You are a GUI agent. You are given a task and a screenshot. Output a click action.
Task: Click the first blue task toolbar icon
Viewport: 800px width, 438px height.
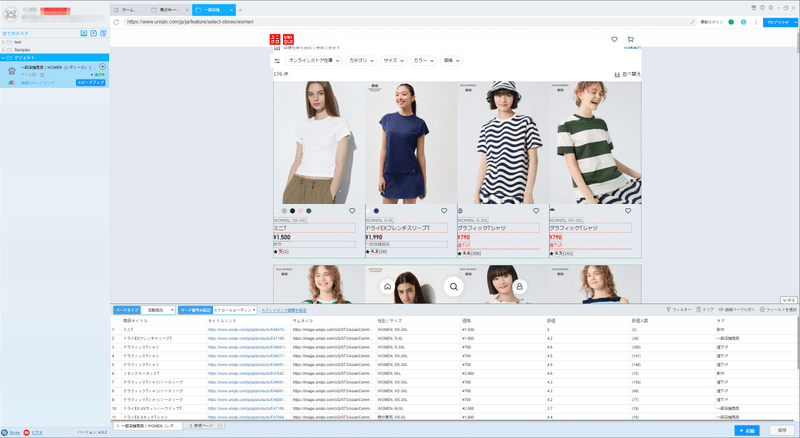pyautogui.click(x=84, y=33)
